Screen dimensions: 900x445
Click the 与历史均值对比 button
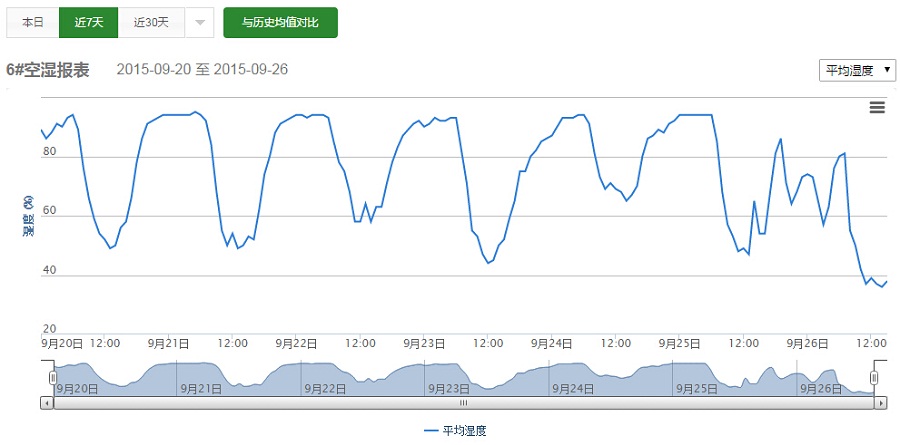coord(280,22)
